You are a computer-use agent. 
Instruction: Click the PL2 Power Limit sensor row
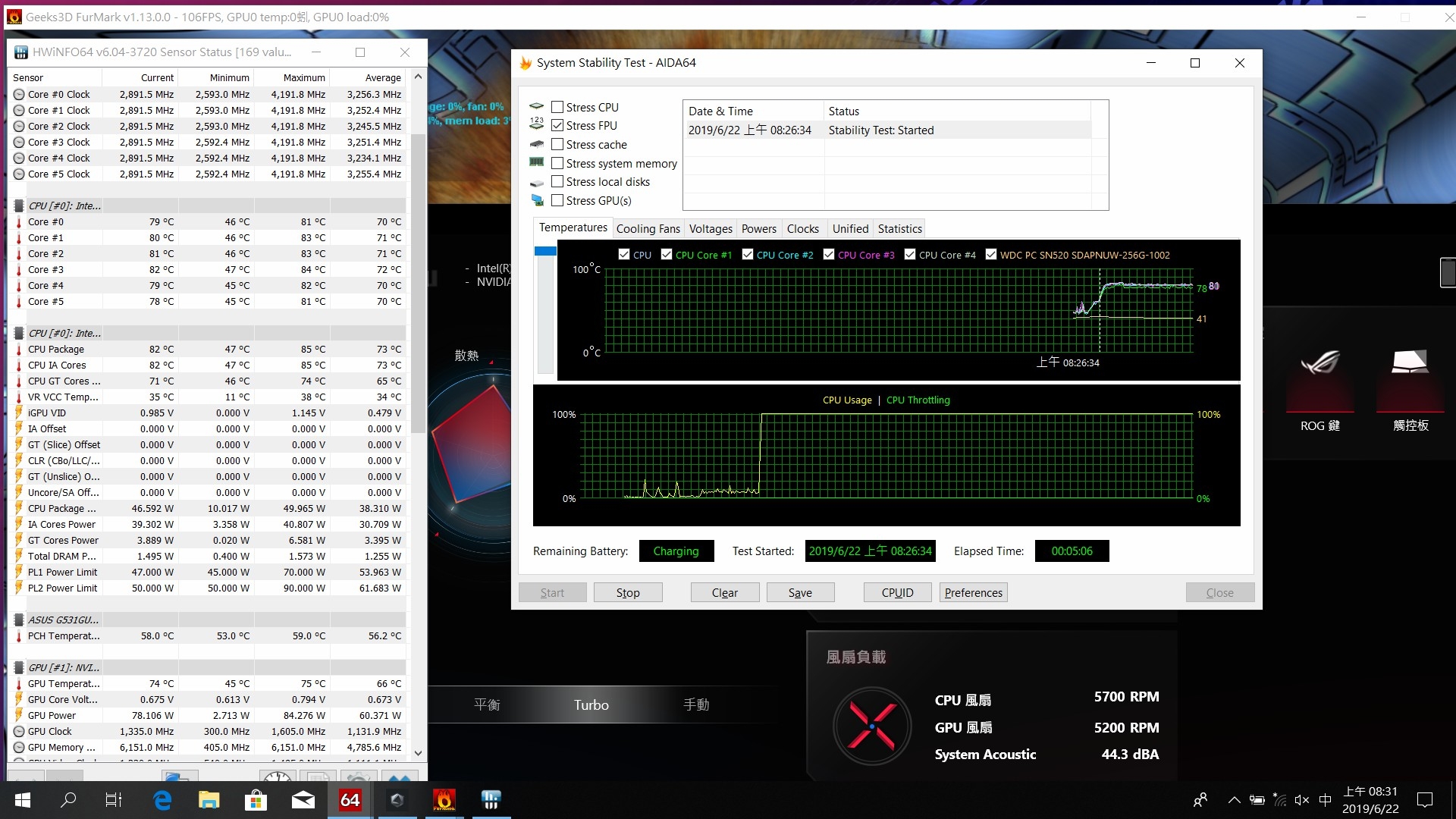tap(208, 588)
